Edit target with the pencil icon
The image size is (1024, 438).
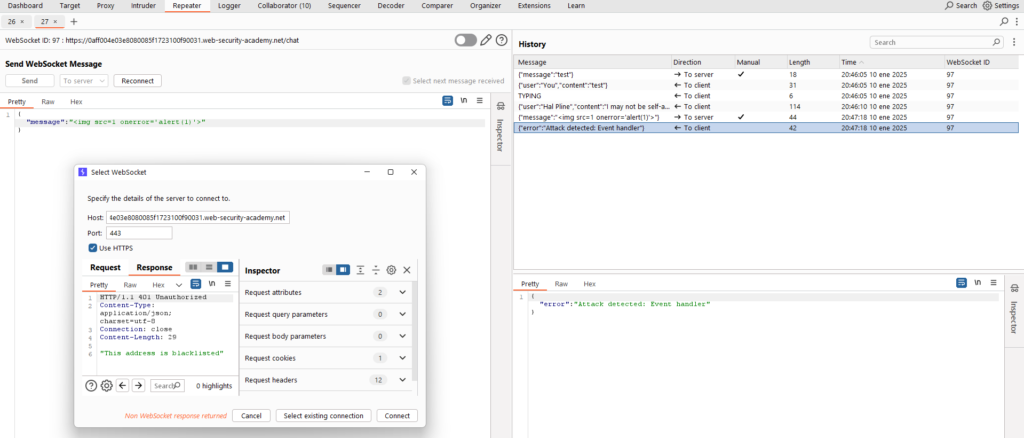pyautogui.click(x=485, y=40)
